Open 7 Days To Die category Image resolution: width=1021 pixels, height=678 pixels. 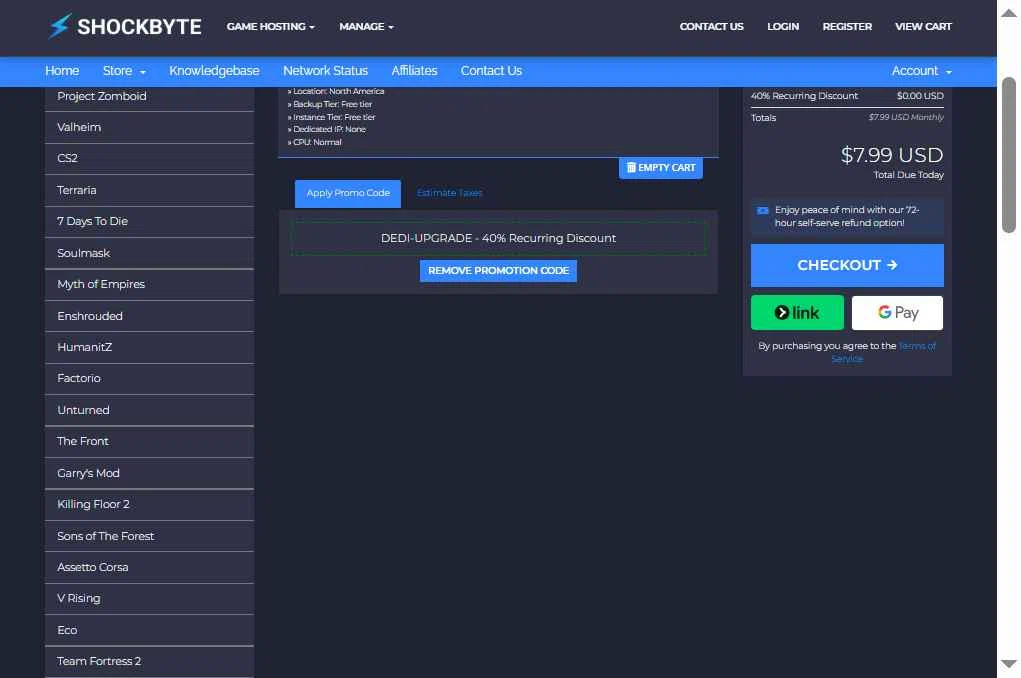pyautogui.click(x=149, y=222)
